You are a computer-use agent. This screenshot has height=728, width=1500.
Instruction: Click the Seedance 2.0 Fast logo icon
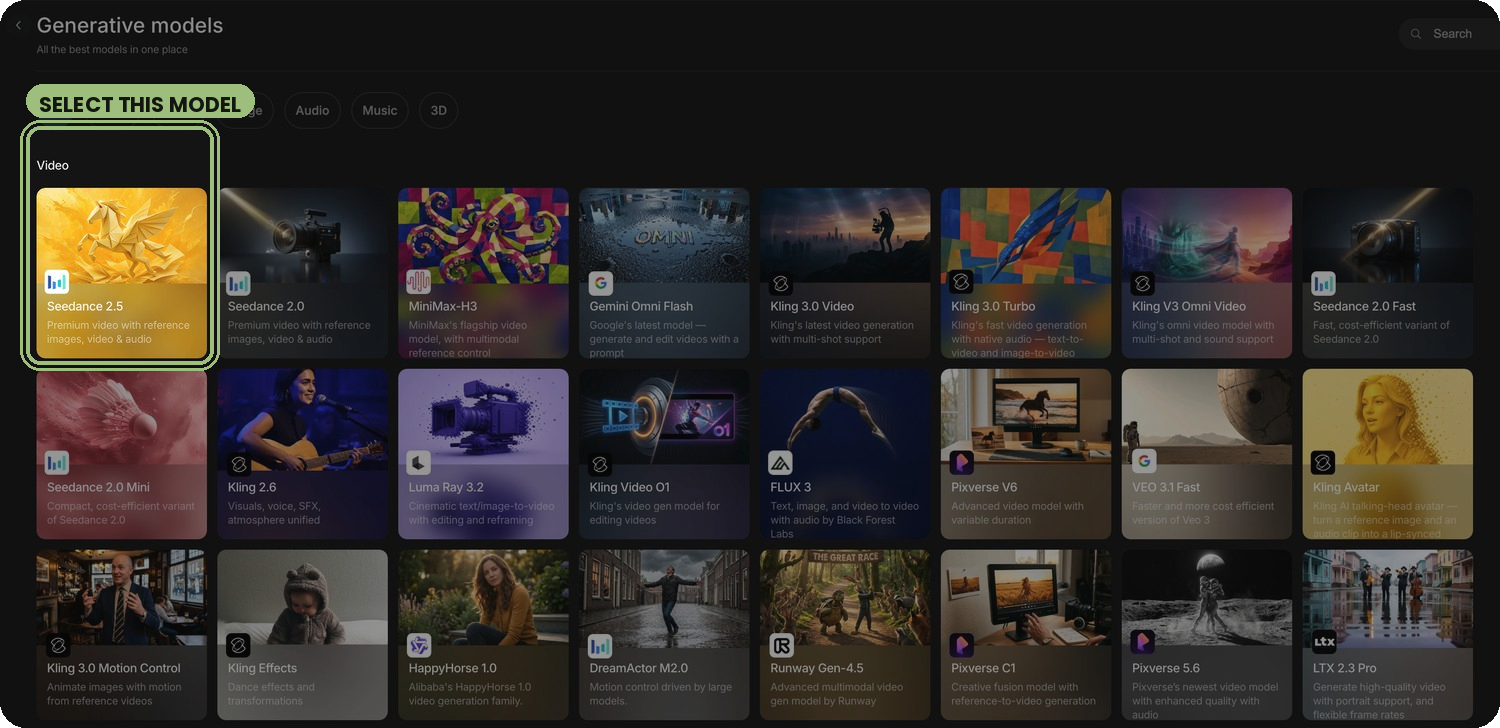[1323, 283]
